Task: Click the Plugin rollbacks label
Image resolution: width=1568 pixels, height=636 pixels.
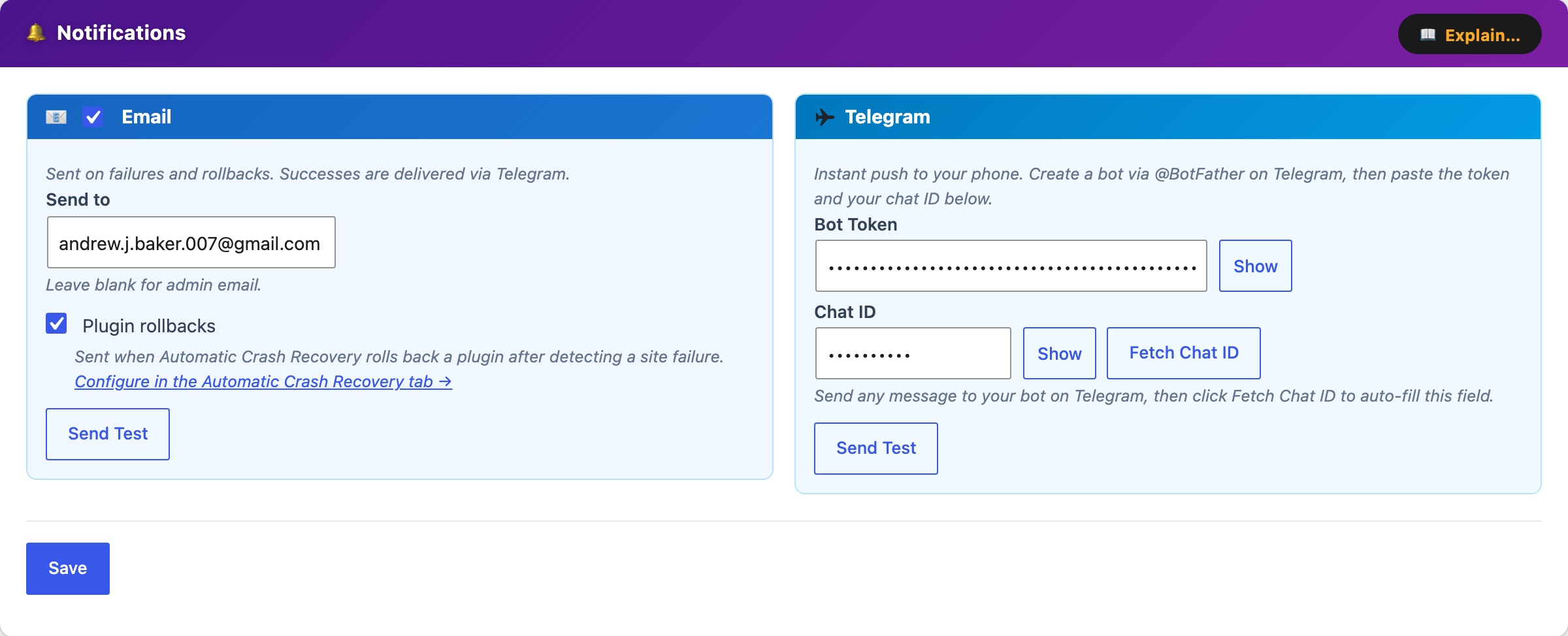Action: coord(149,326)
